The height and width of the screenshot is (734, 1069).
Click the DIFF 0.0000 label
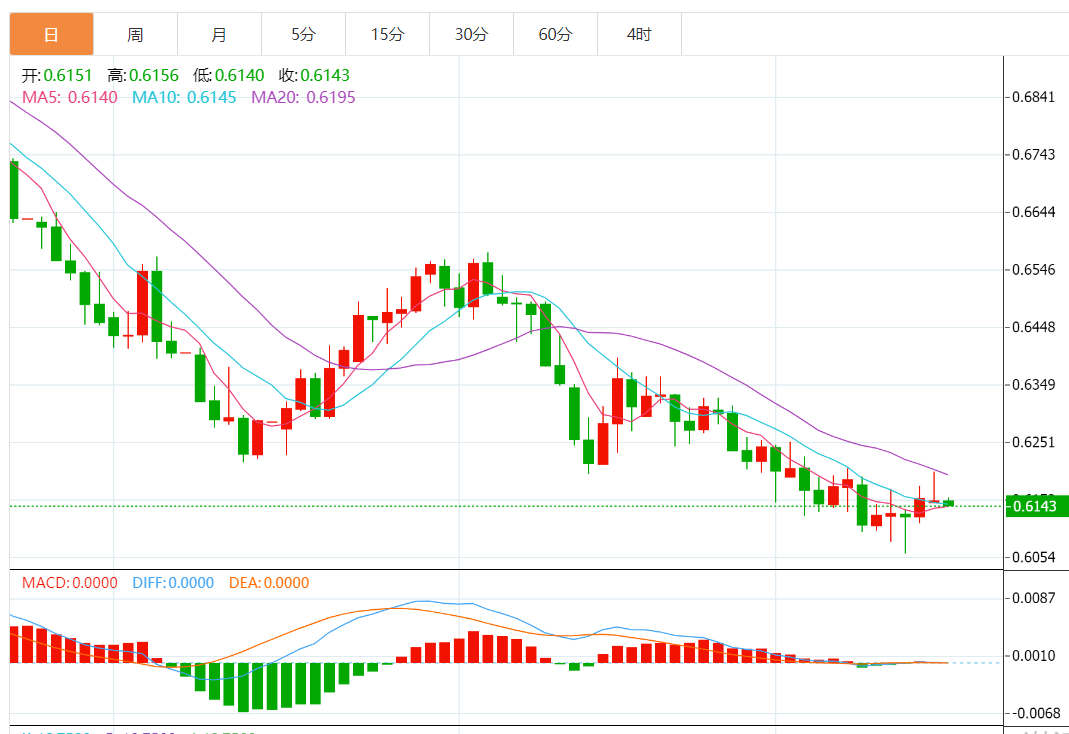173,583
